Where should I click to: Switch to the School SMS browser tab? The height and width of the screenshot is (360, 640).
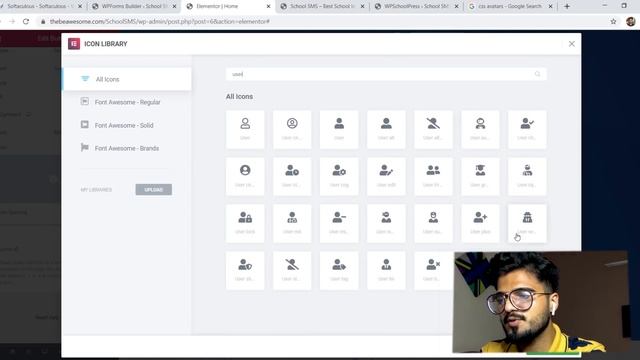tap(322, 7)
